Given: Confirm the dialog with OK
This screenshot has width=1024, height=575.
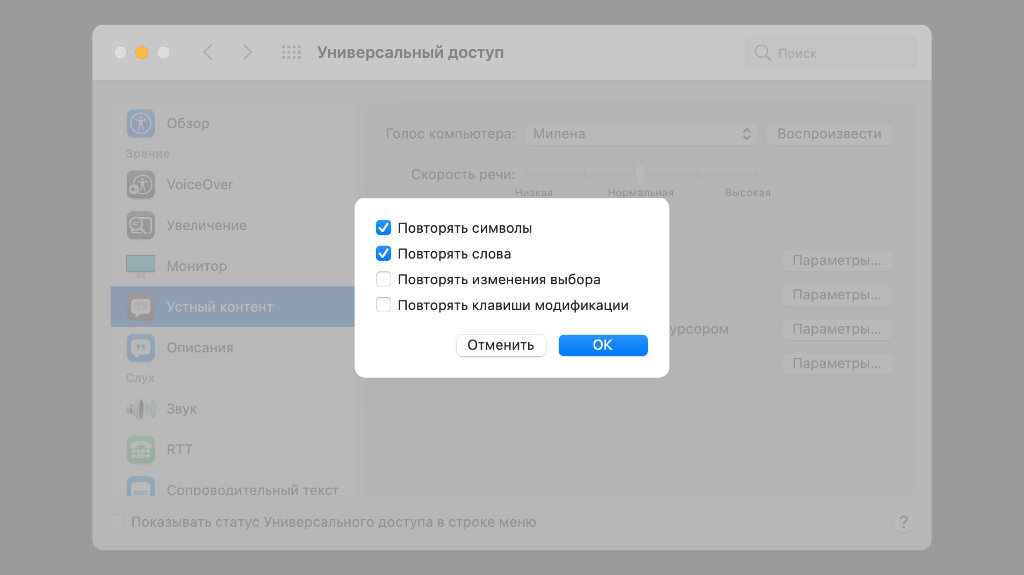Looking at the screenshot, I should [603, 345].
